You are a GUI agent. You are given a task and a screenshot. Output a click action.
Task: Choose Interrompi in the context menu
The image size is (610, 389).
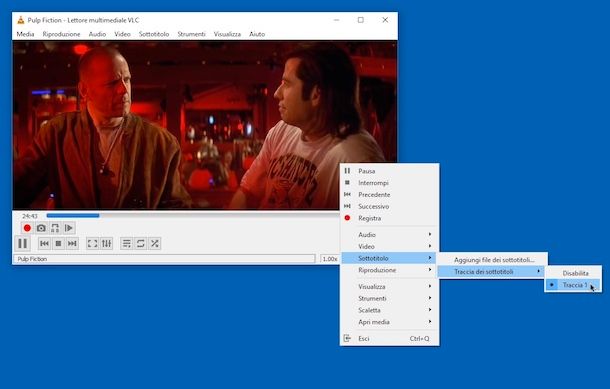point(389,183)
